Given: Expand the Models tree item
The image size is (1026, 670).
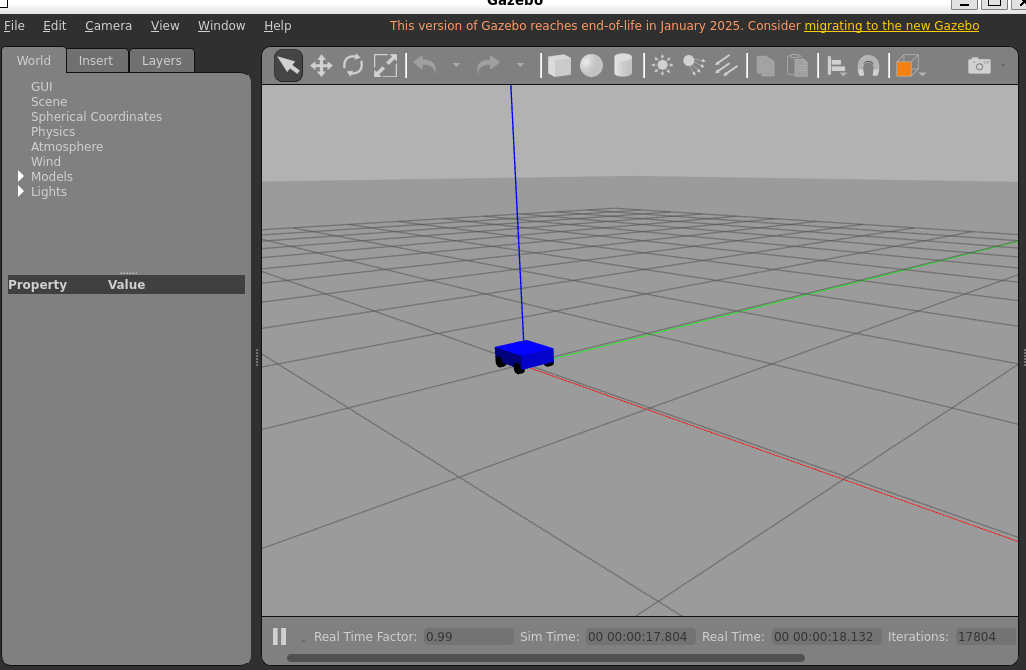Looking at the screenshot, I should click(x=21, y=177).
